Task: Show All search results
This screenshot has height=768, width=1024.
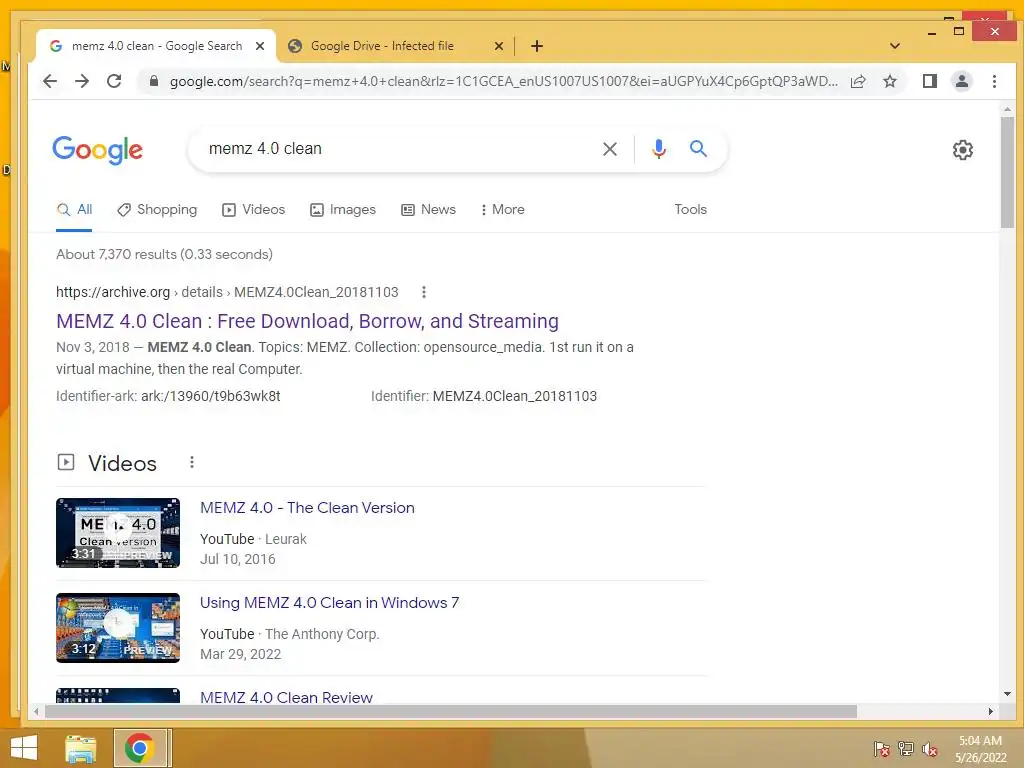Action: [x=74, y=210]
